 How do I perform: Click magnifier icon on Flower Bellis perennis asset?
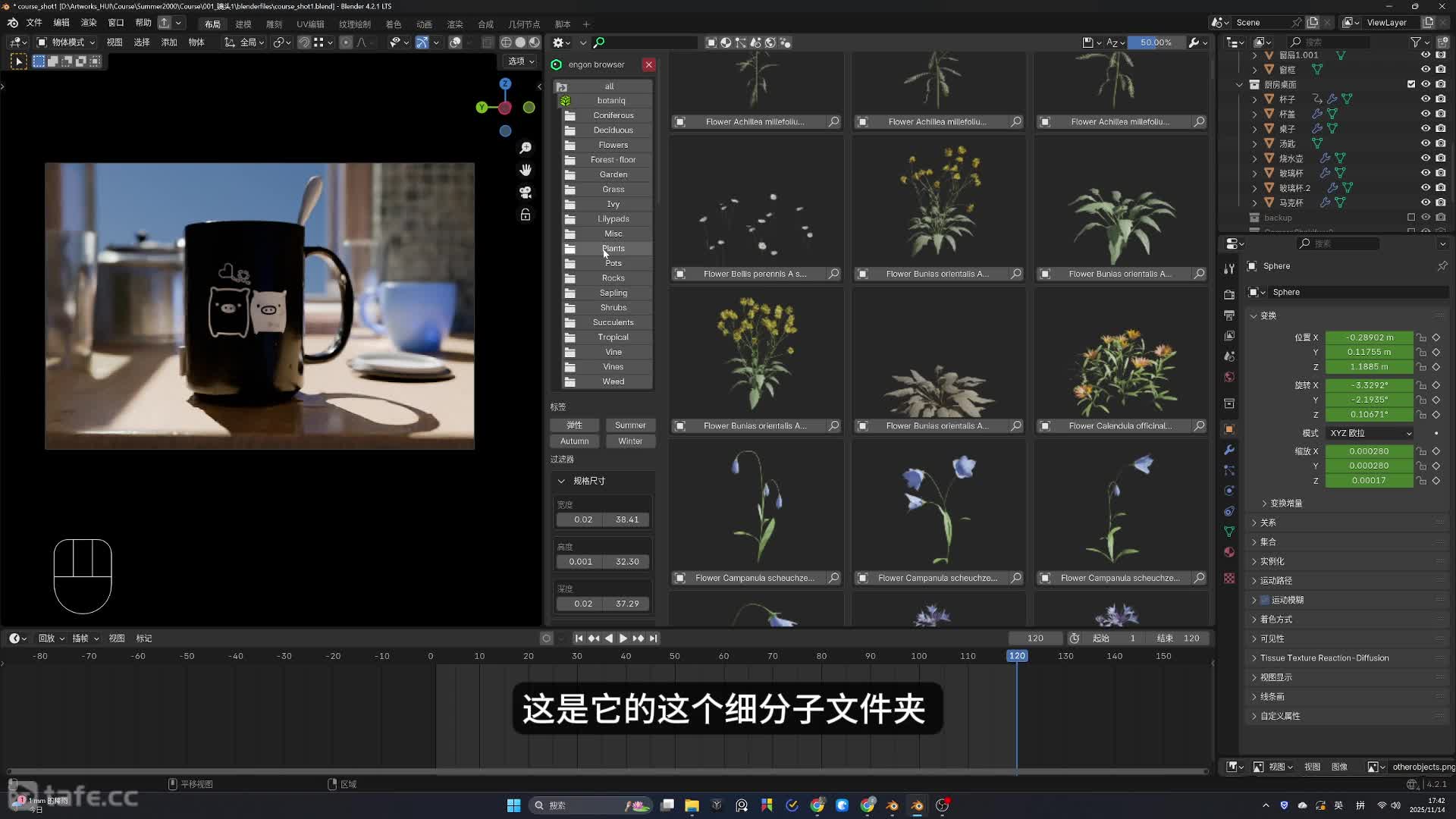click(833, 274)
